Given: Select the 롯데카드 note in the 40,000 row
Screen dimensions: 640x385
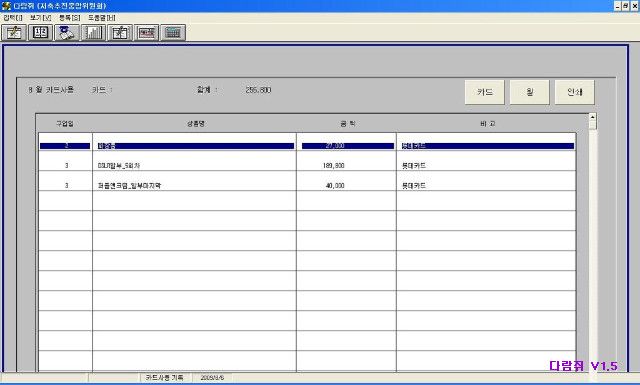Looking at the screenshot, I should [414, 185].
